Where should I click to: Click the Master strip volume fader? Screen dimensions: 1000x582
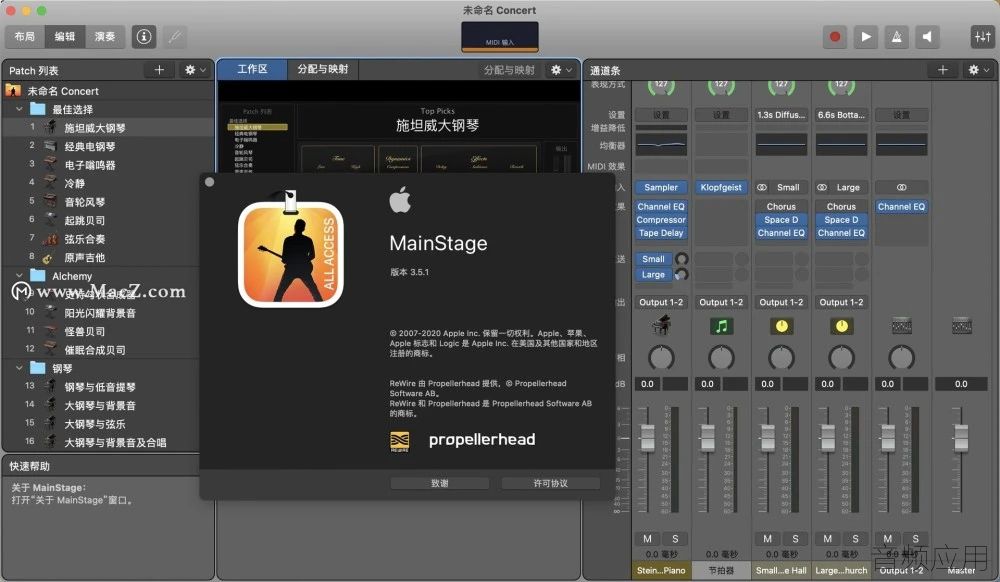(961, 438)
